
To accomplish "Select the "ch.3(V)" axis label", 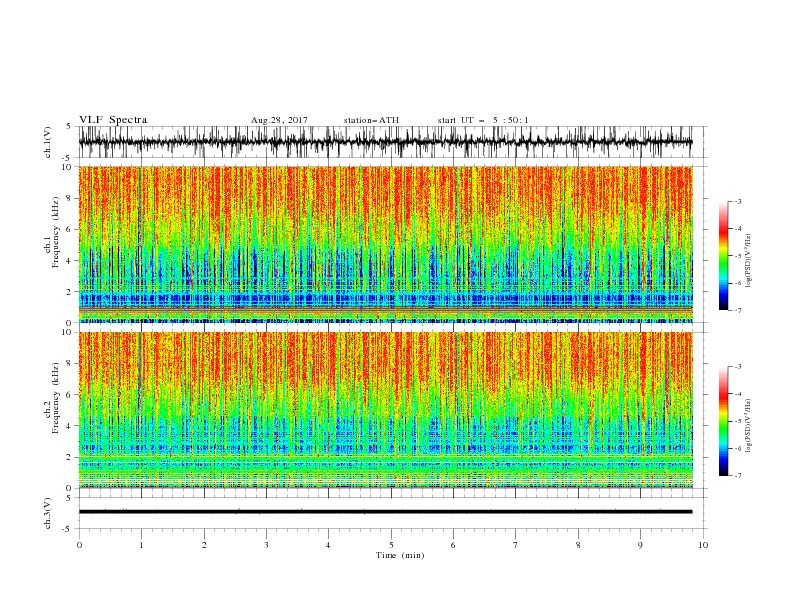I will click(x=48, y=513).
